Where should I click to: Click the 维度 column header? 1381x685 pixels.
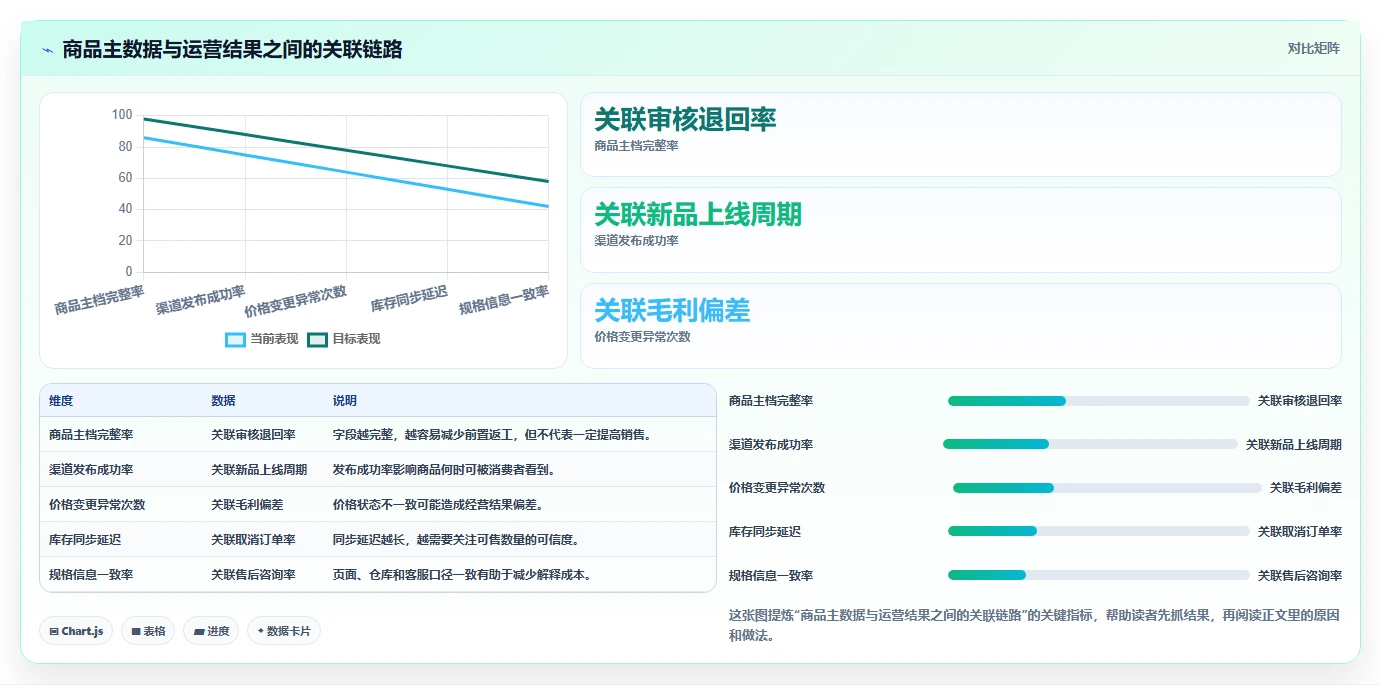61,401
